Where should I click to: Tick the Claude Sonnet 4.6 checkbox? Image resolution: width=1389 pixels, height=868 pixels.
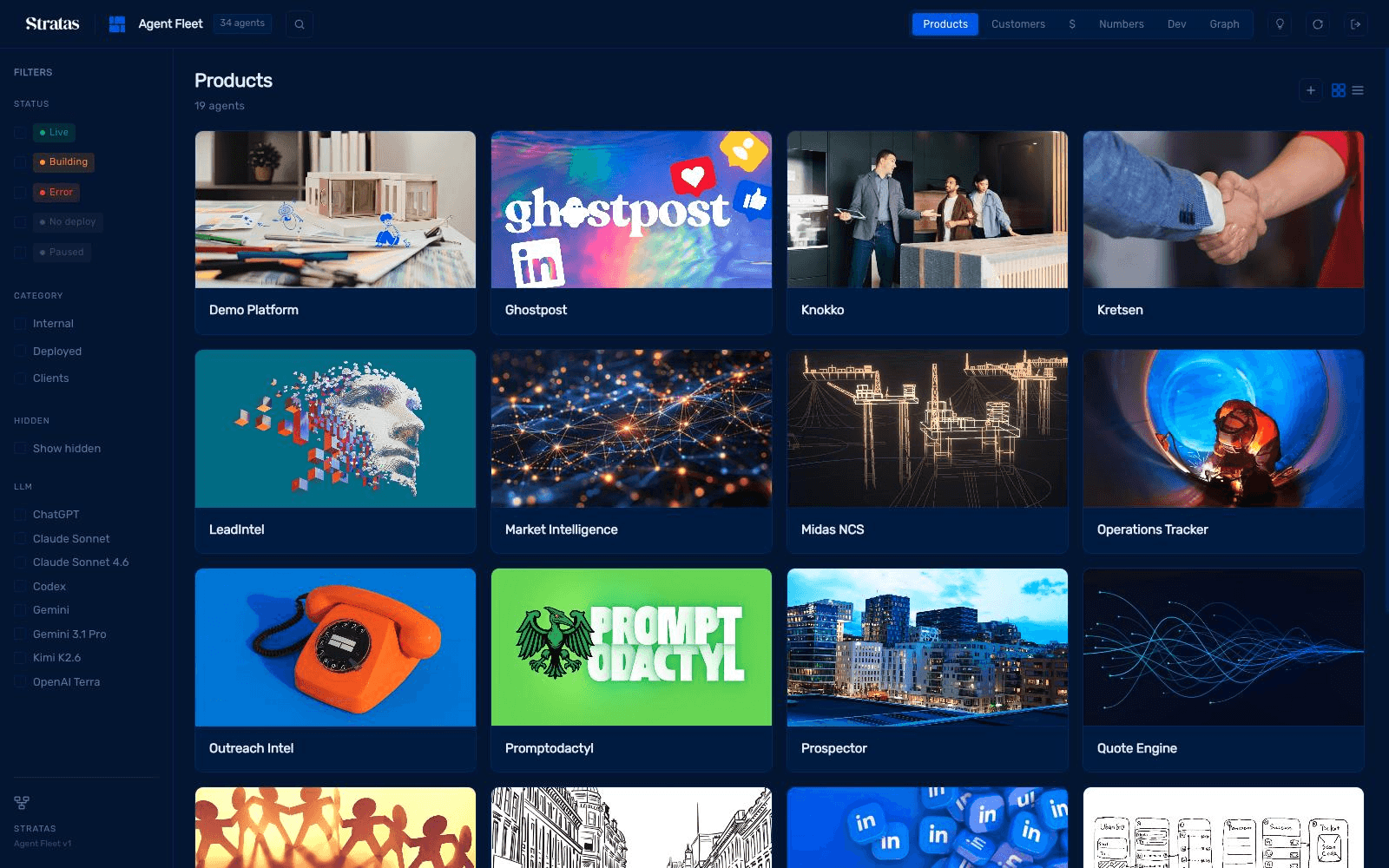20,562
